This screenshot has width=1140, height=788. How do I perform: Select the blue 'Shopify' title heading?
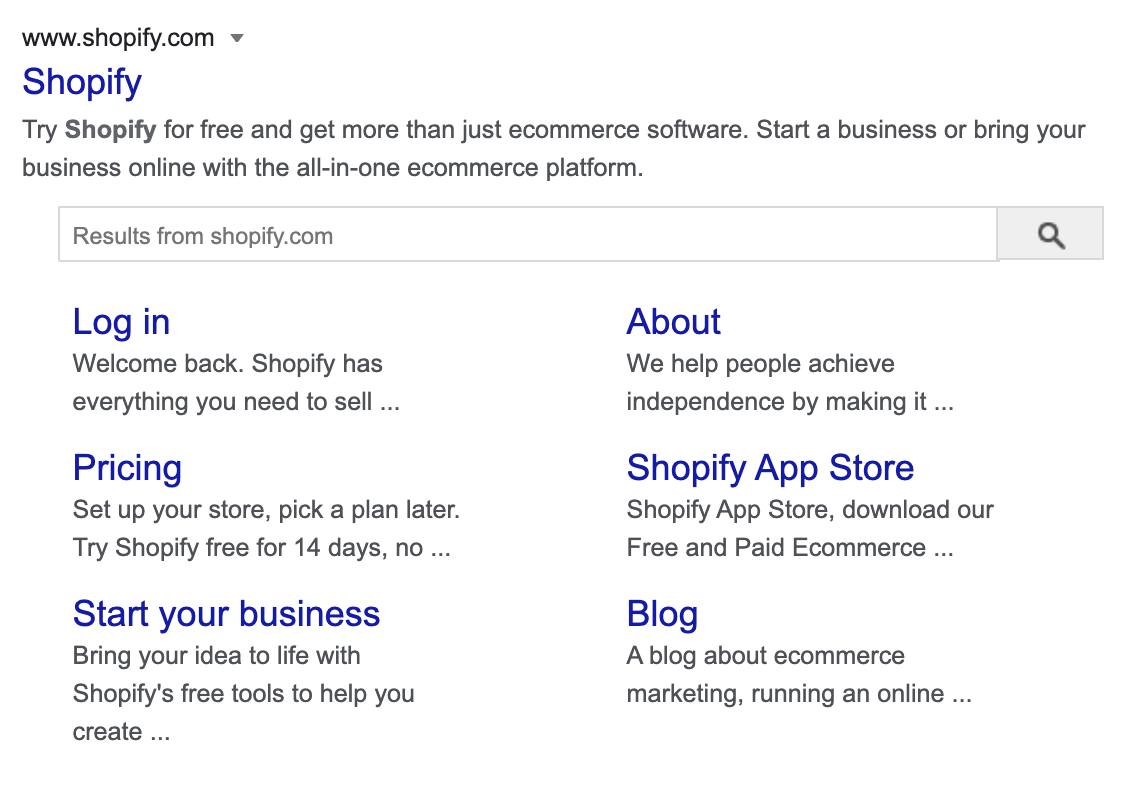pos(80,82)
